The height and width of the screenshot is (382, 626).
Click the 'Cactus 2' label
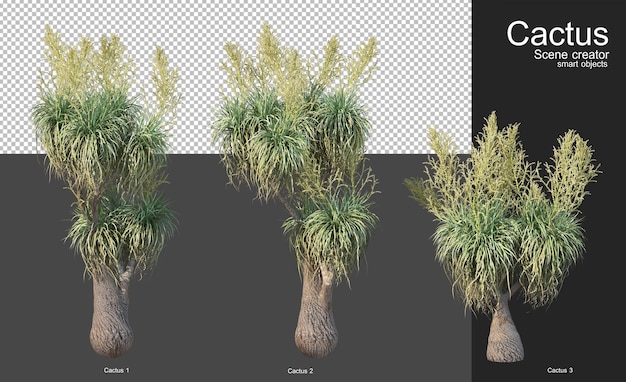coord(300,371)
